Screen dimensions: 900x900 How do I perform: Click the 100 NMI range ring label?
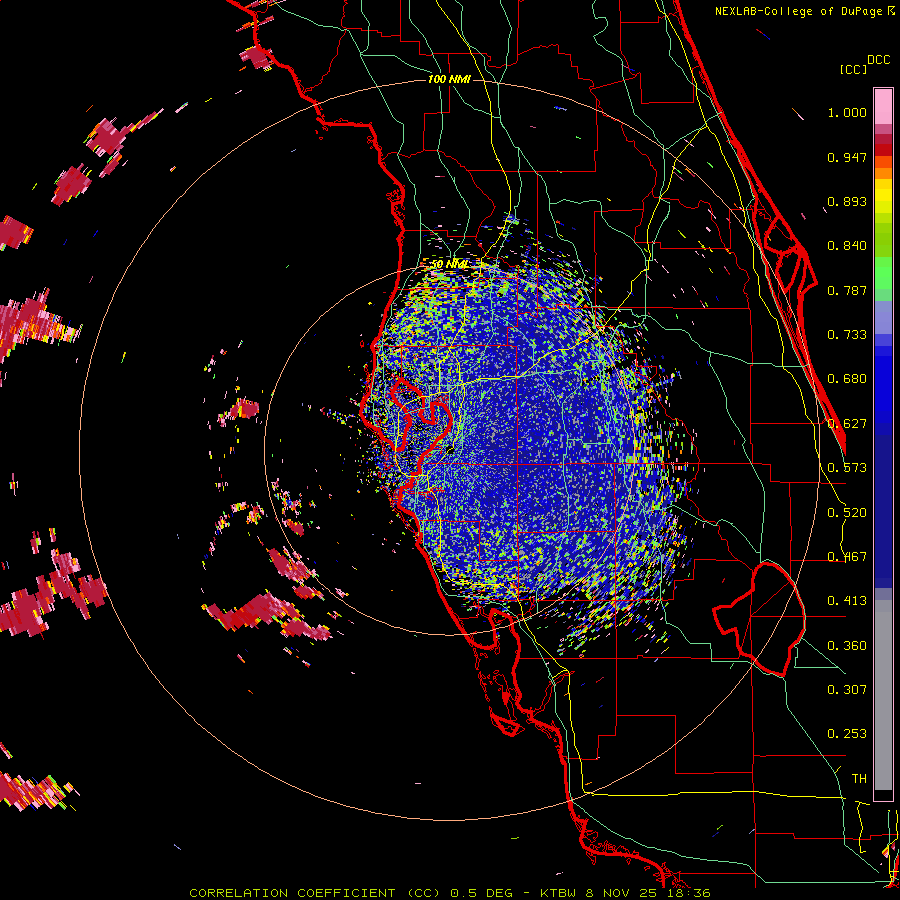(x=449, y=79)
